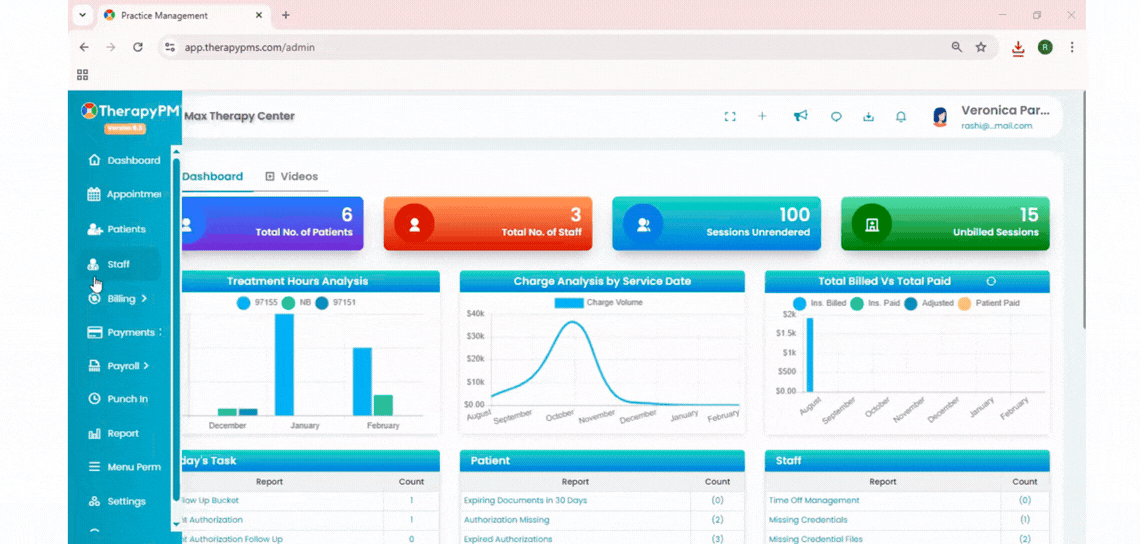Click refresh icon on Total Billed Vs Total Paid
This screenshot has height=544, width=1140.
(x=990, y=281)
